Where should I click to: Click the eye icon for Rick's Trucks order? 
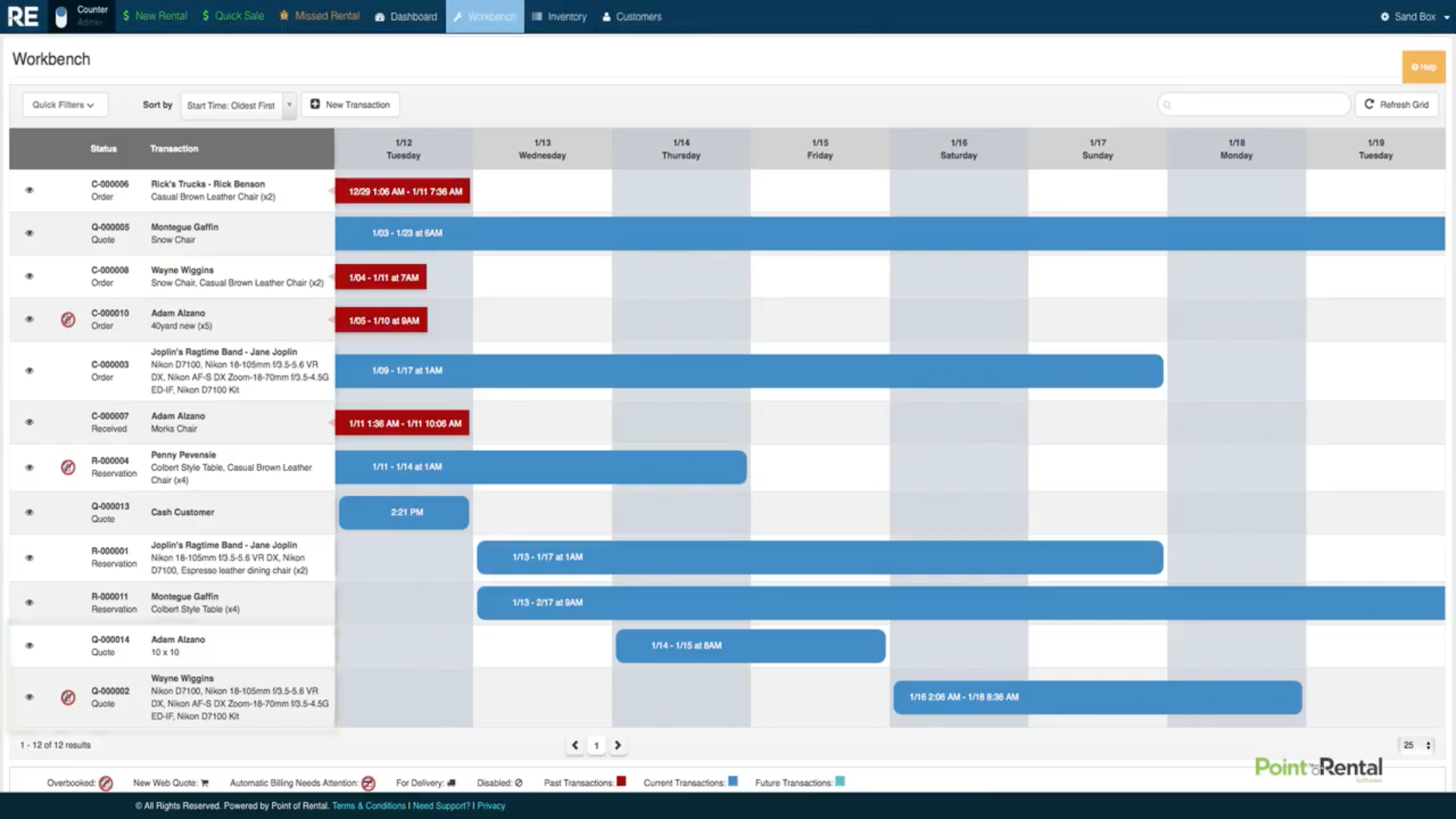coord(29,190)
